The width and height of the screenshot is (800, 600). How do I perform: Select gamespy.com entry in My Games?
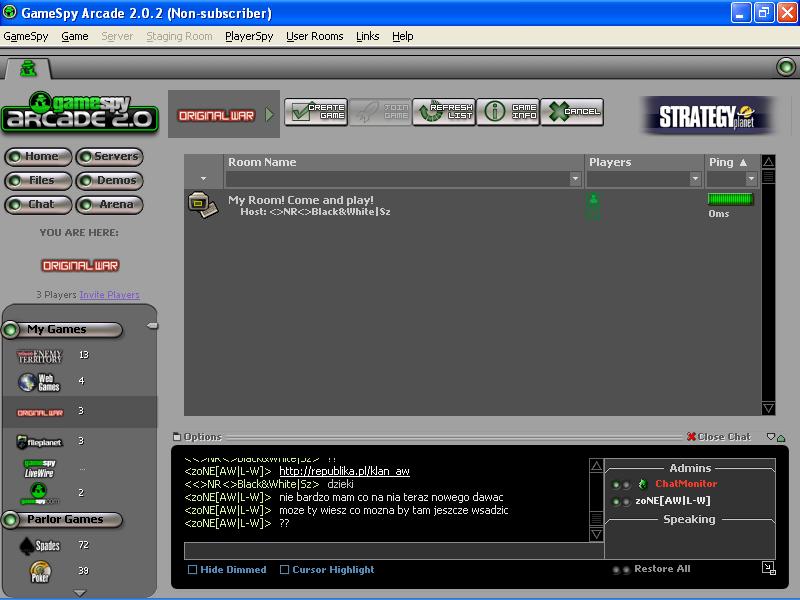39,493
